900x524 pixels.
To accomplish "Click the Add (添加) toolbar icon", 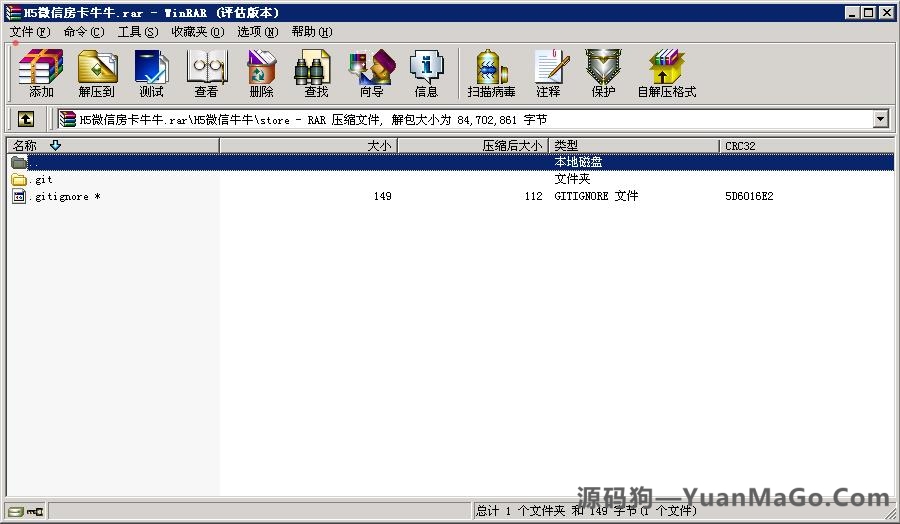I will click(x=41, y=73).
